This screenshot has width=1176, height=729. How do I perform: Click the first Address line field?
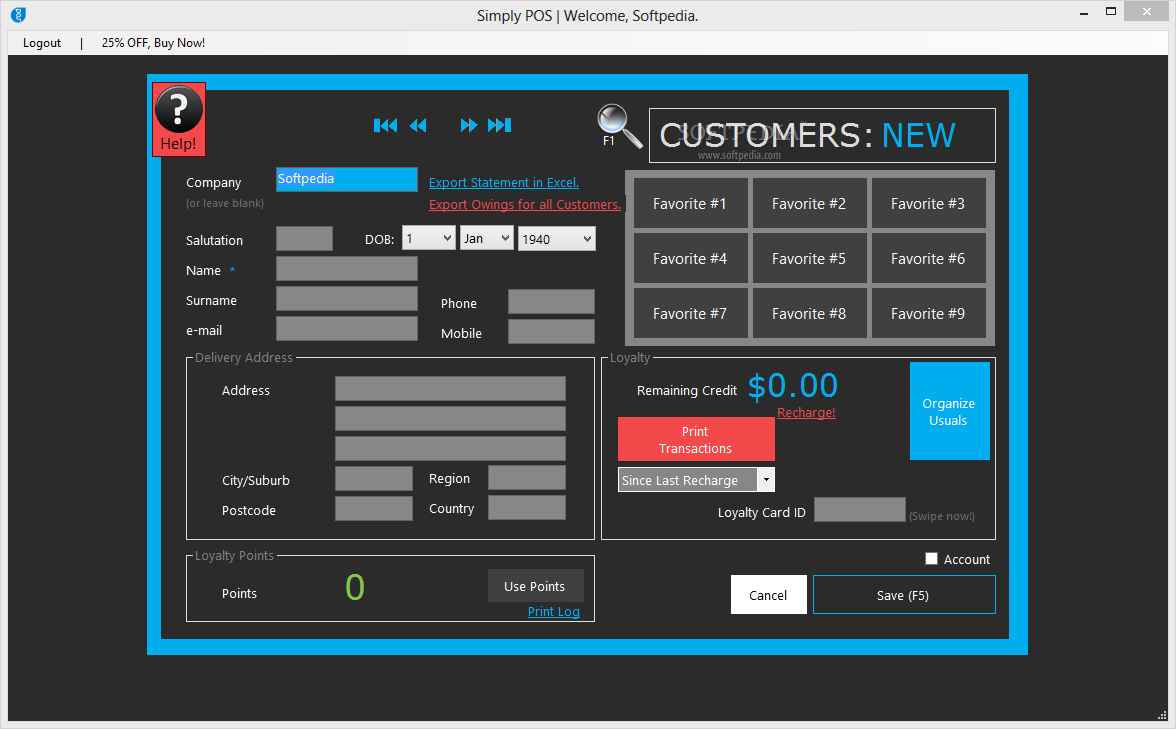[x=450, y=388]
